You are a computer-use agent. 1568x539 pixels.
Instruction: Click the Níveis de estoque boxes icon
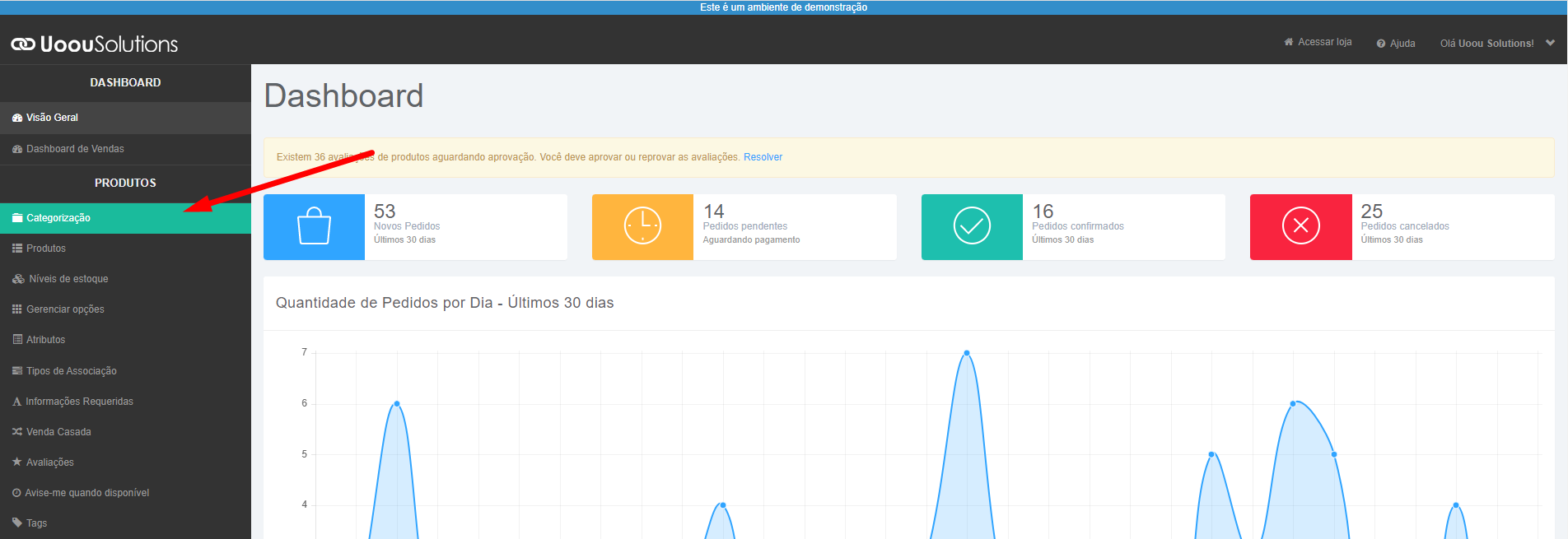click(18, 279)
